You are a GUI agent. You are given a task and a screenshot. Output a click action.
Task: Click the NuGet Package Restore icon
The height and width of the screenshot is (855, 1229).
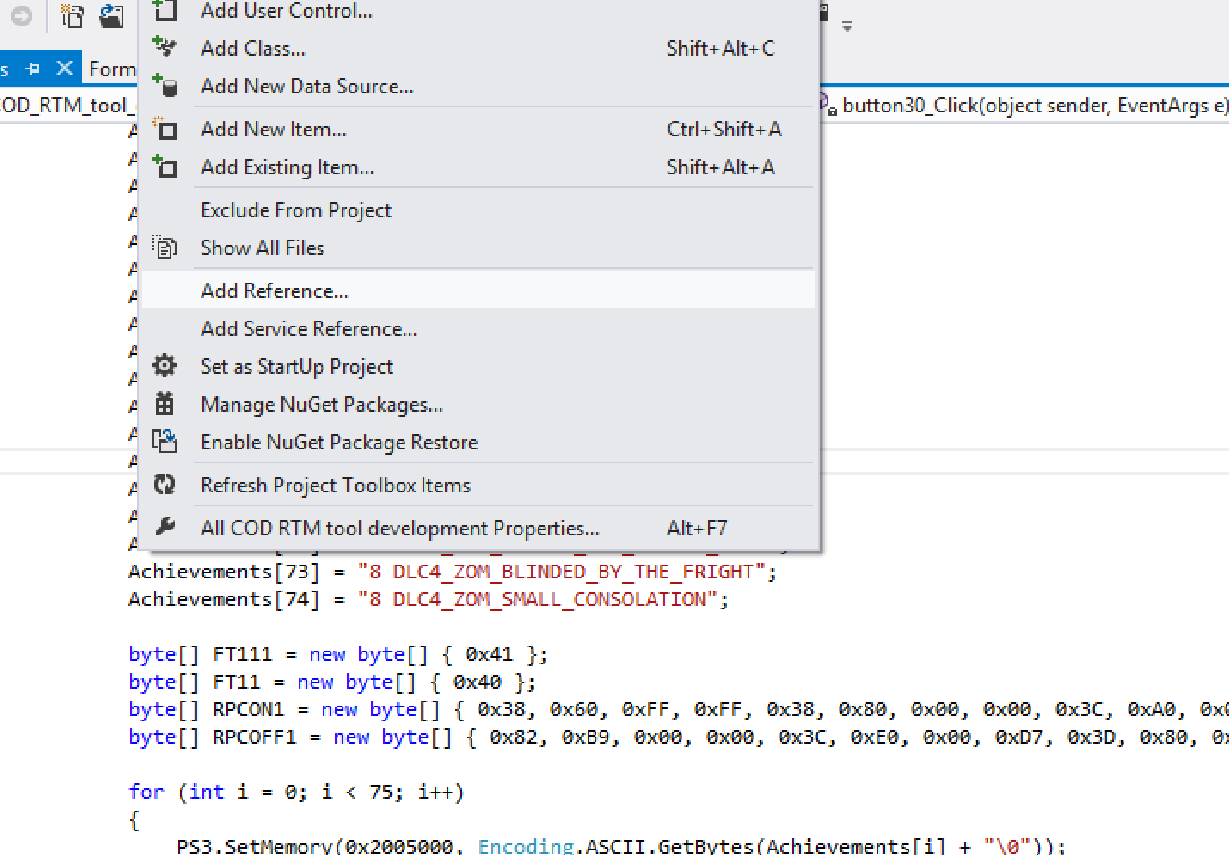[164, 441]
